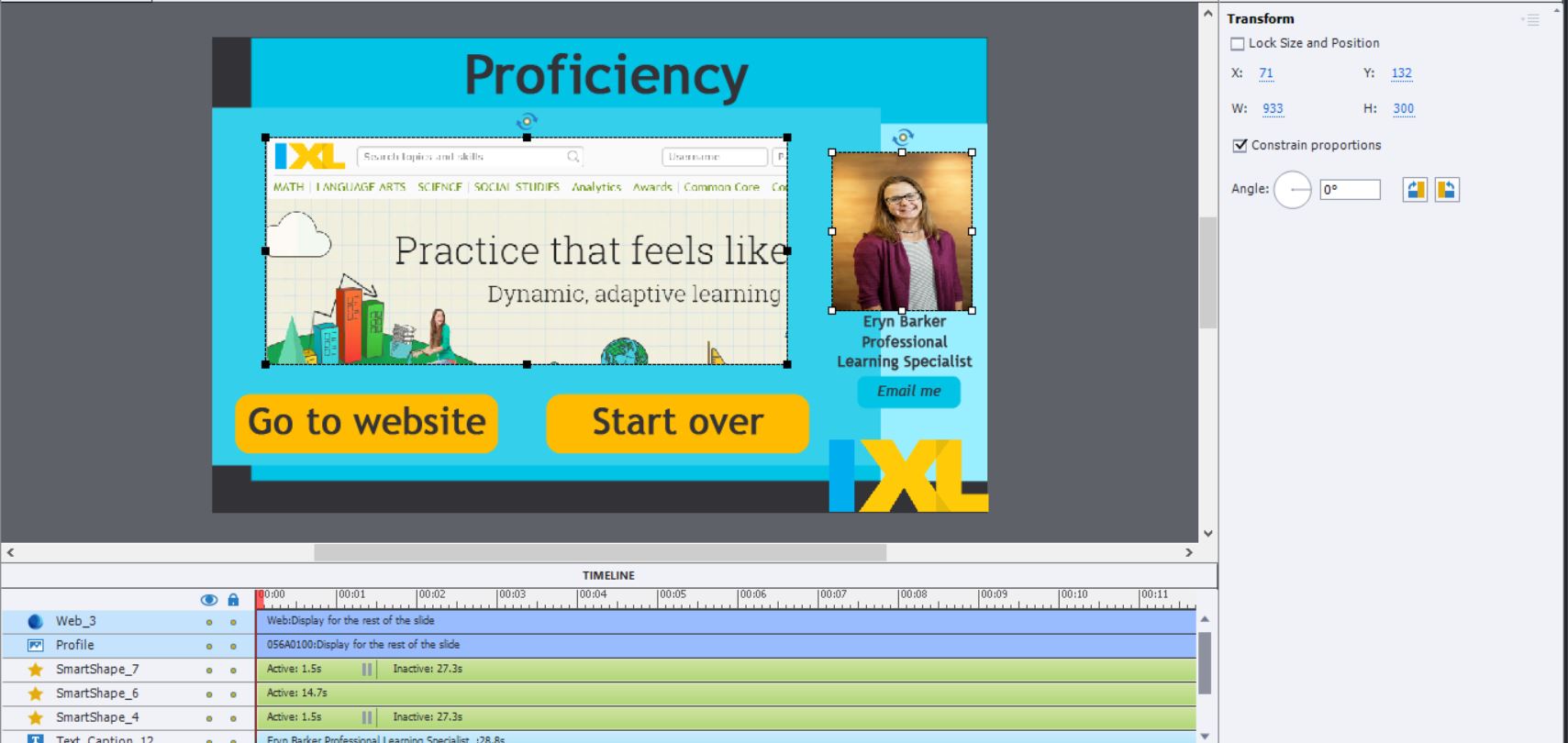Click the SmartShape_4 star icon

36,717
